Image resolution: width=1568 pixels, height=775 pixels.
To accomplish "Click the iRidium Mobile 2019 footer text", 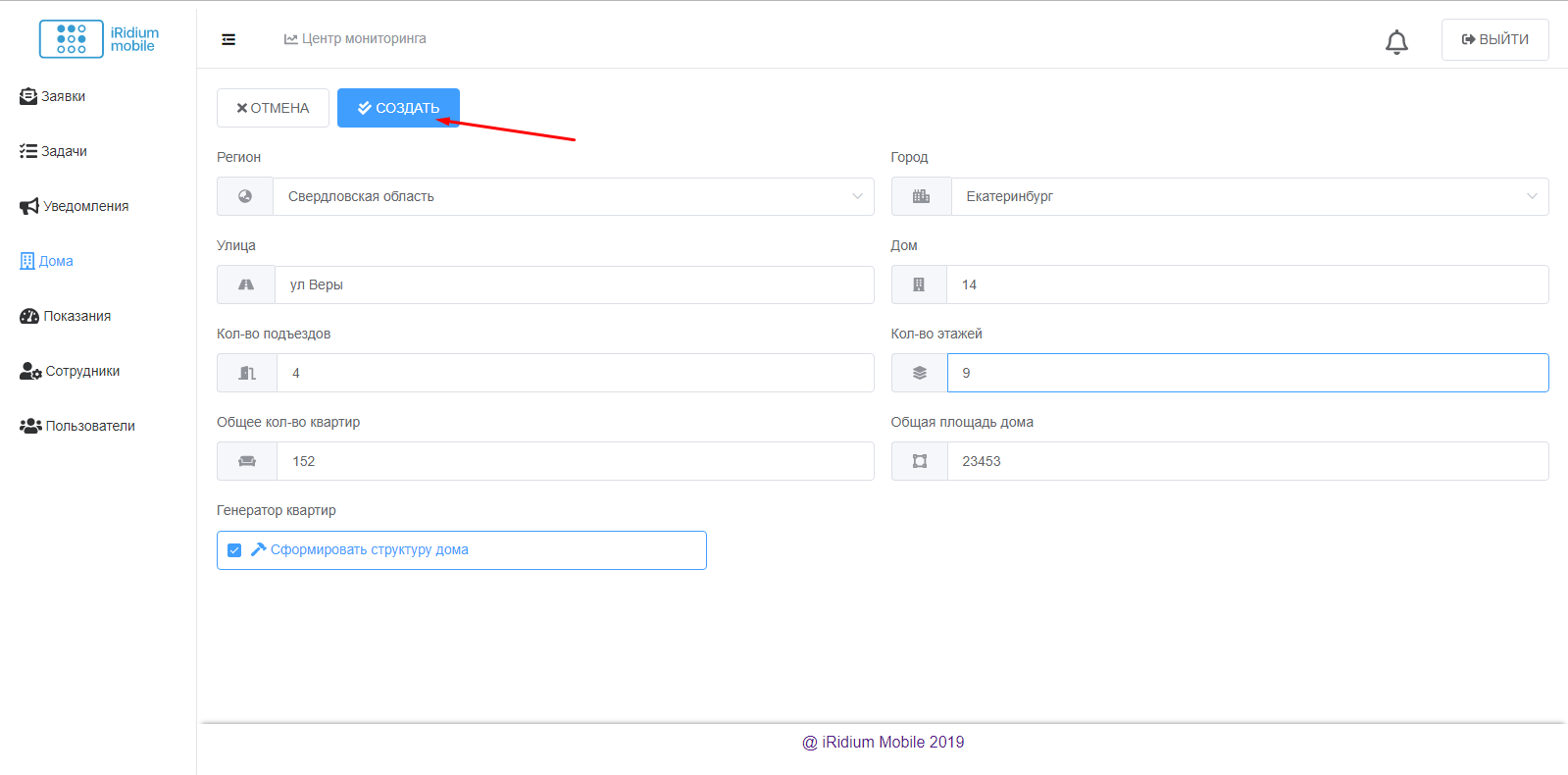I will [x=884, y=743].
